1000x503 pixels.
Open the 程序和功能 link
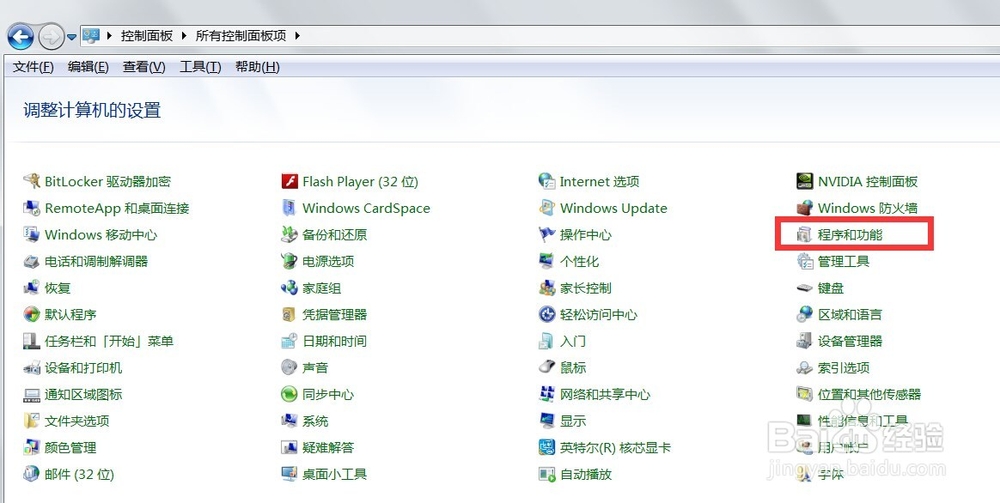(x=850, y=235)
